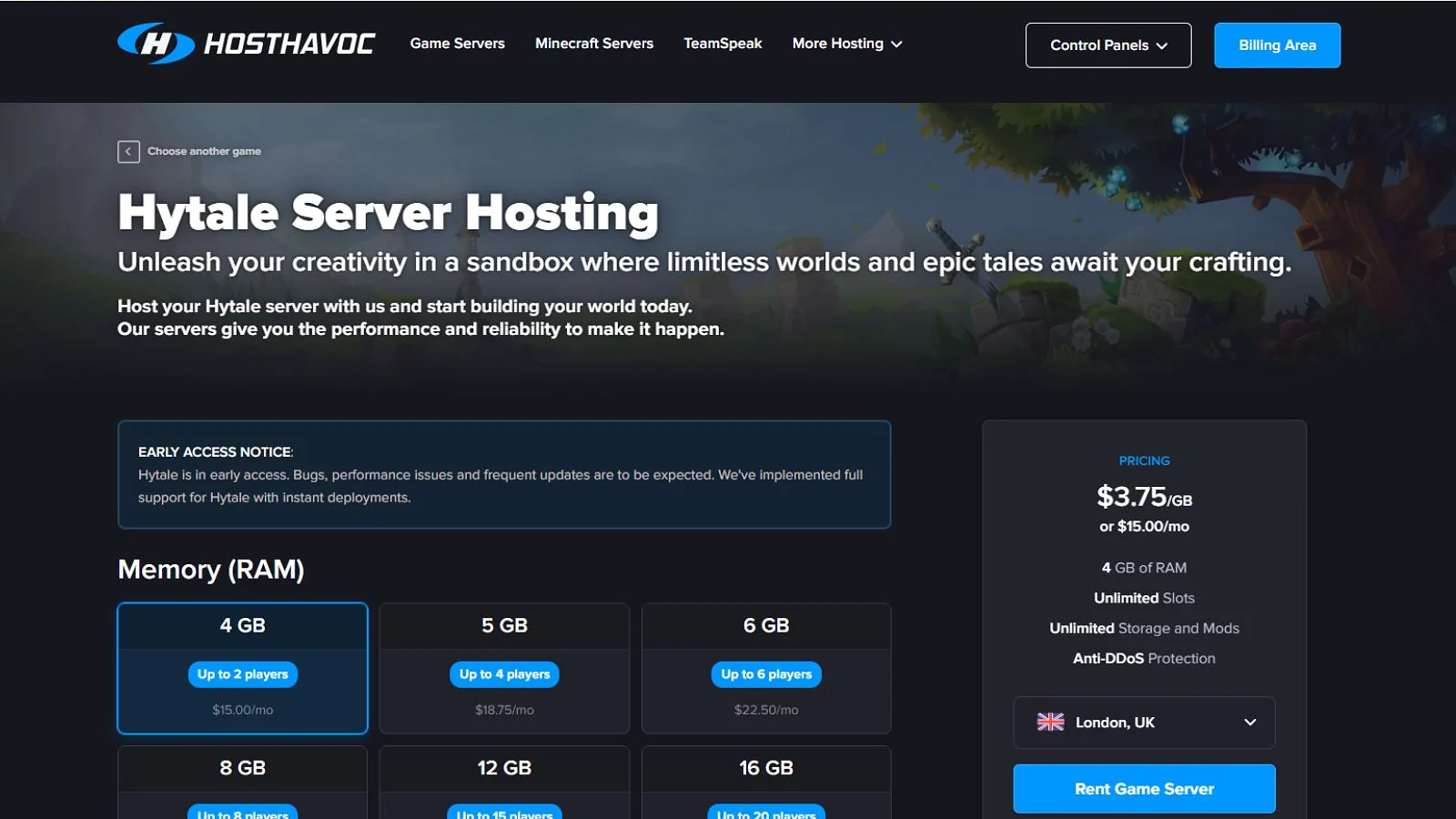Screen dimensions: 1456x819
Task: Click the Early Access Notice heading
Action: [x=216, y=452]
